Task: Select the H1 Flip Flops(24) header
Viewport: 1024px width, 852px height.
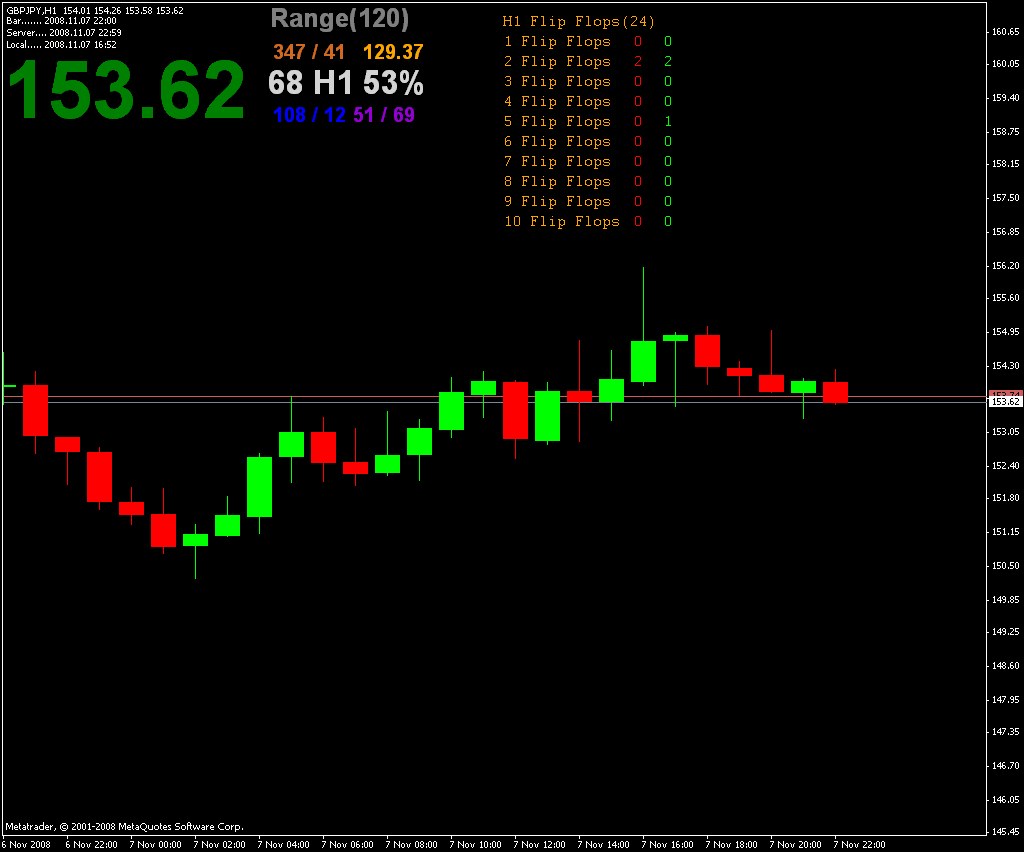Action: 579,22
